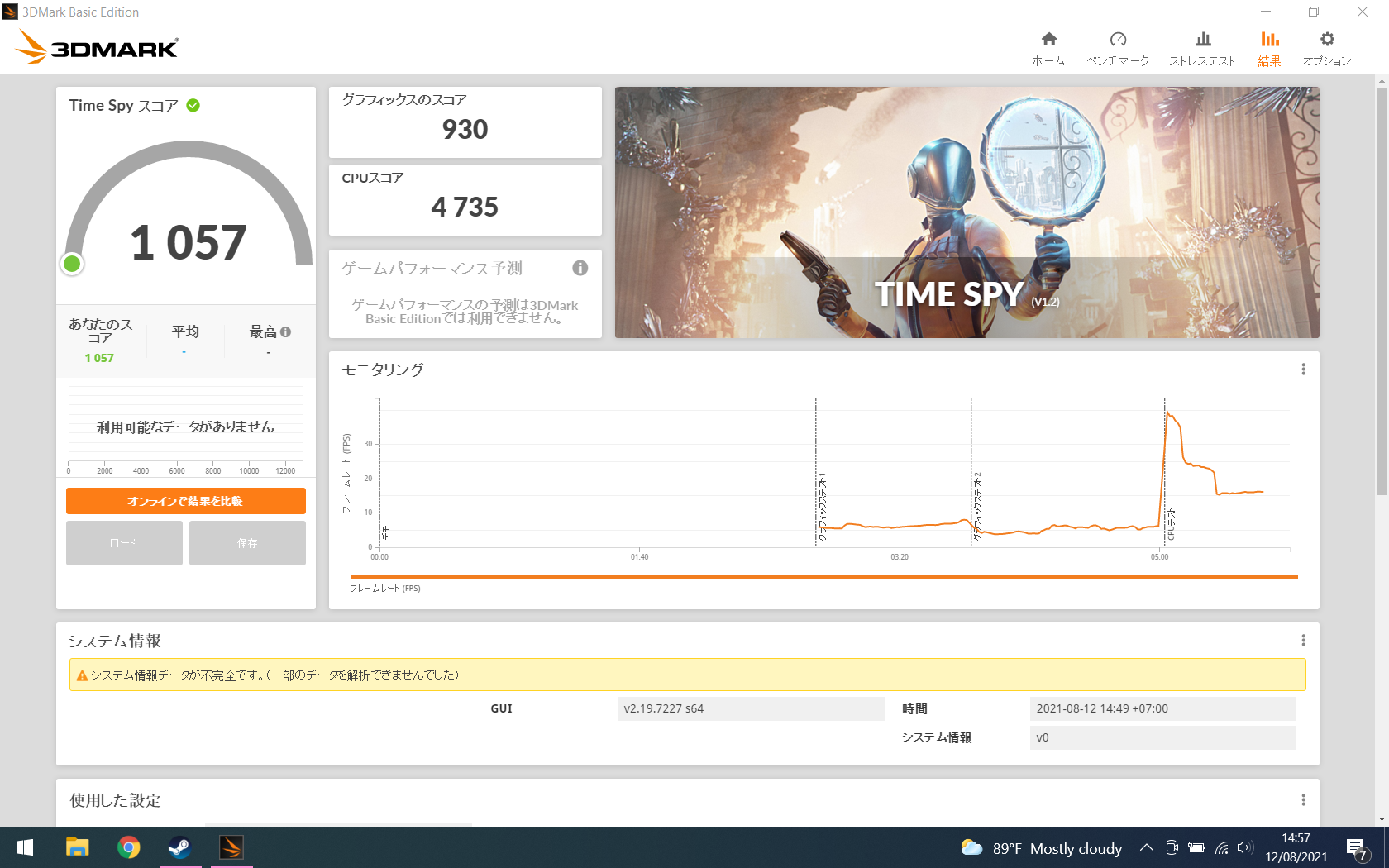This screenshot has width=1389, height=868.
Task: Open the notification center icon
Action: click(x=1358, y=848)
